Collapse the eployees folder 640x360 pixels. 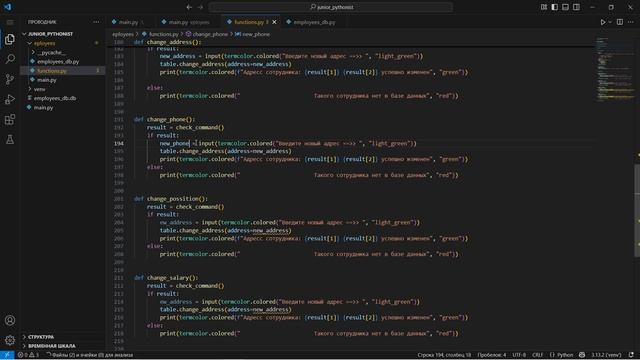29,43
